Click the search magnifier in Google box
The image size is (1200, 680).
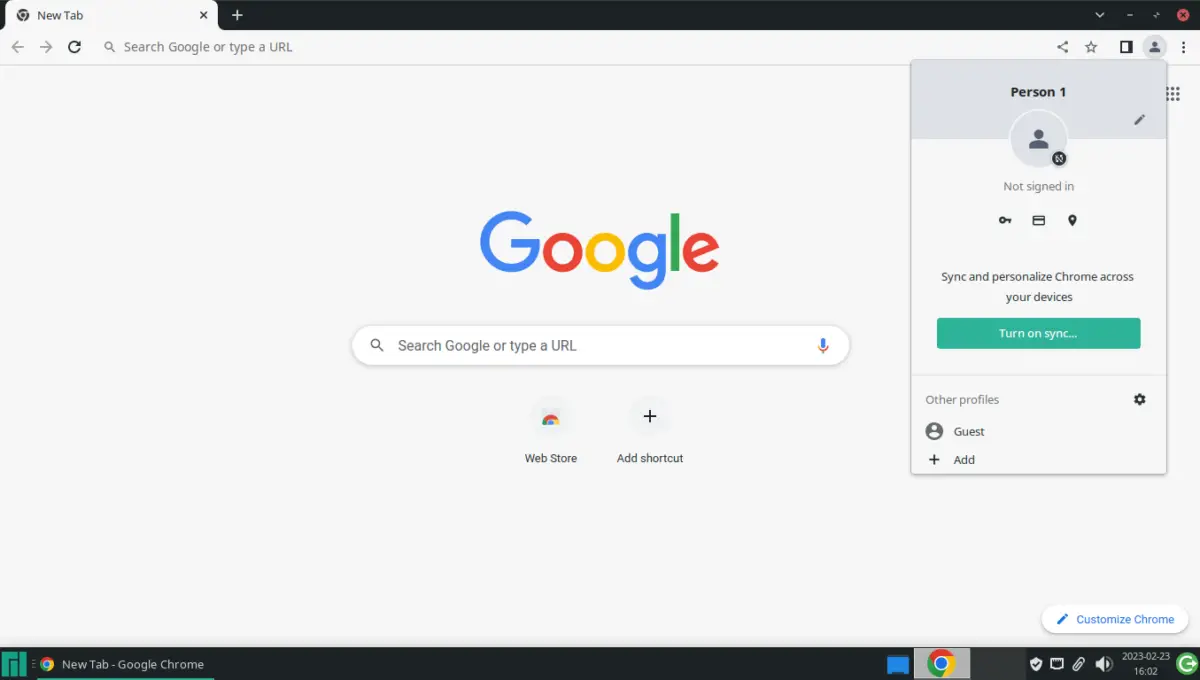tap(377, 345)
